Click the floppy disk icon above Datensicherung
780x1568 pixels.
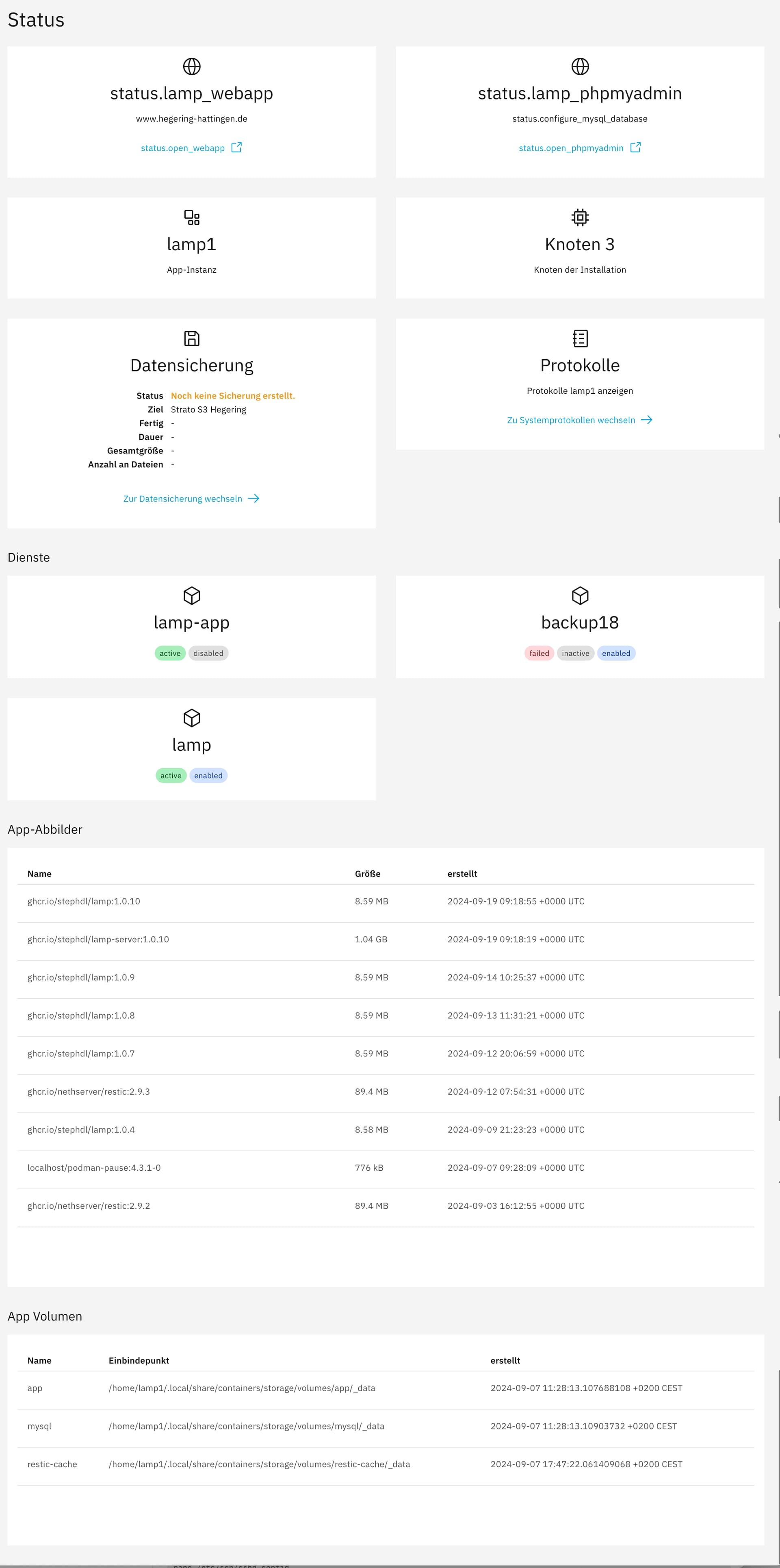click(x=192, y=338)
